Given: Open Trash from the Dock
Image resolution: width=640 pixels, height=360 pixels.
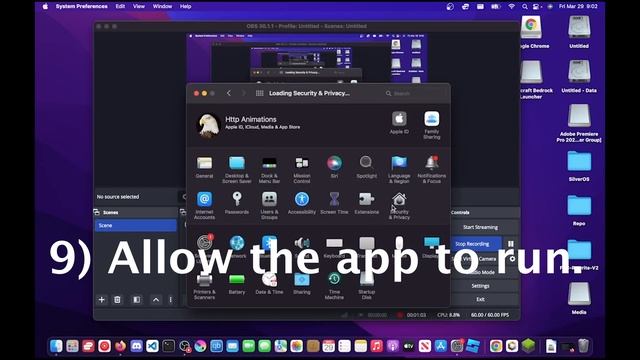Looking at the screenshot, I should [x=584, y=346].
